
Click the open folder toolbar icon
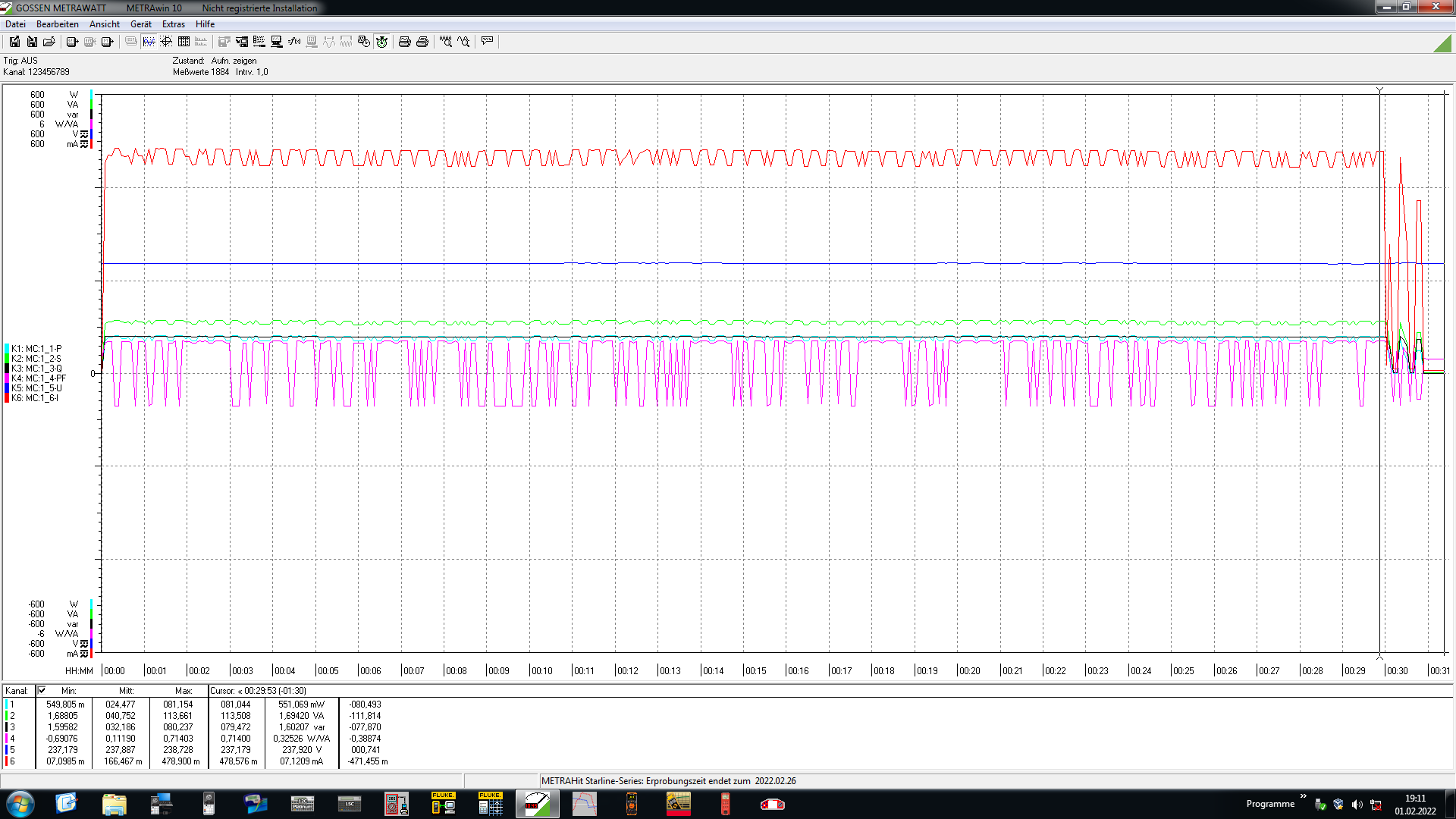pyautogui.click(x=49, y=42)
